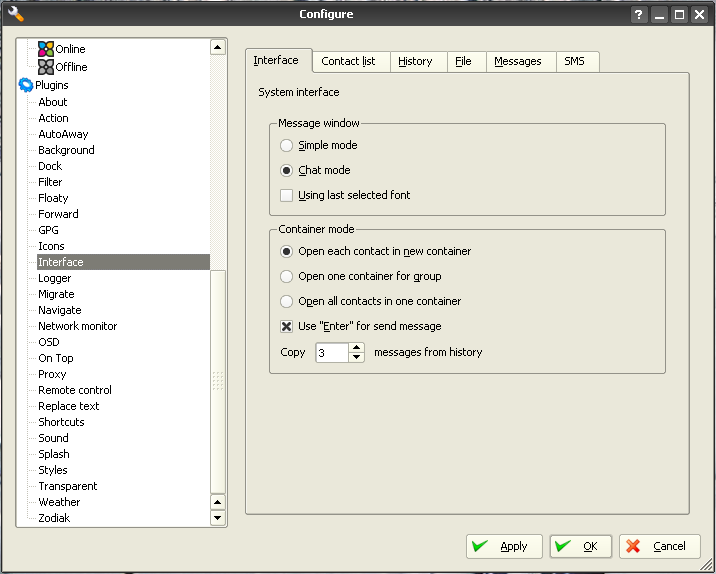Click the Cancel button
Screen dimensions: 716x574
point(660,546)
